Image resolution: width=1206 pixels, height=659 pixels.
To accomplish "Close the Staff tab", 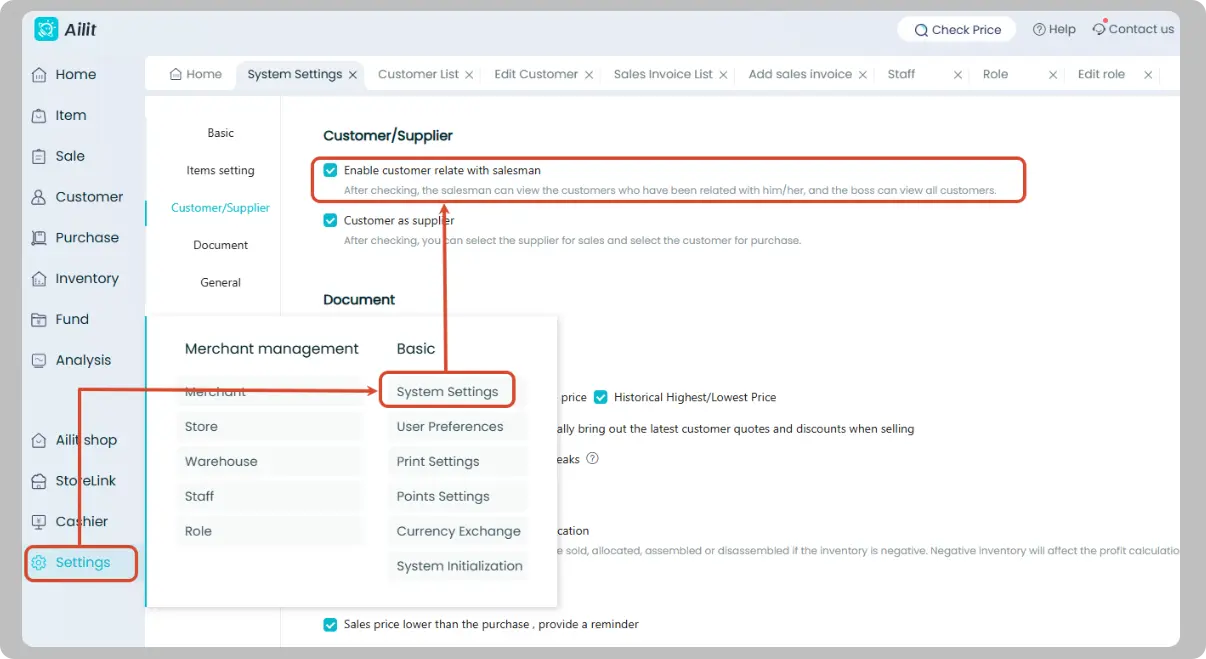I will (x=958, y=75).
